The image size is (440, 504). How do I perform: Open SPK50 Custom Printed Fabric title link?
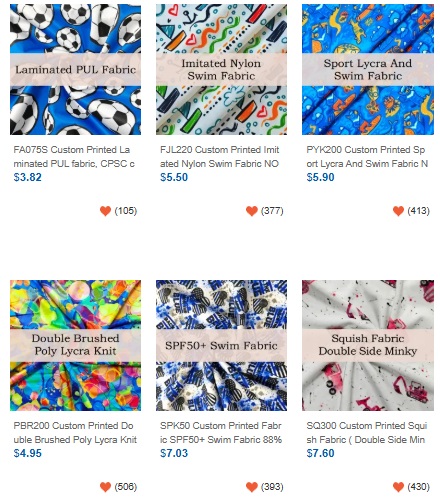point(221,433)
